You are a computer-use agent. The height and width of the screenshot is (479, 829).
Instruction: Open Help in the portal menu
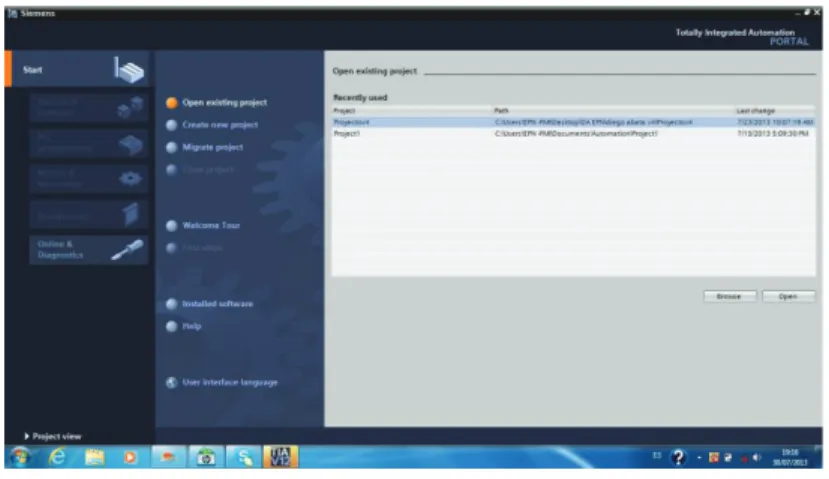(191, 326)
